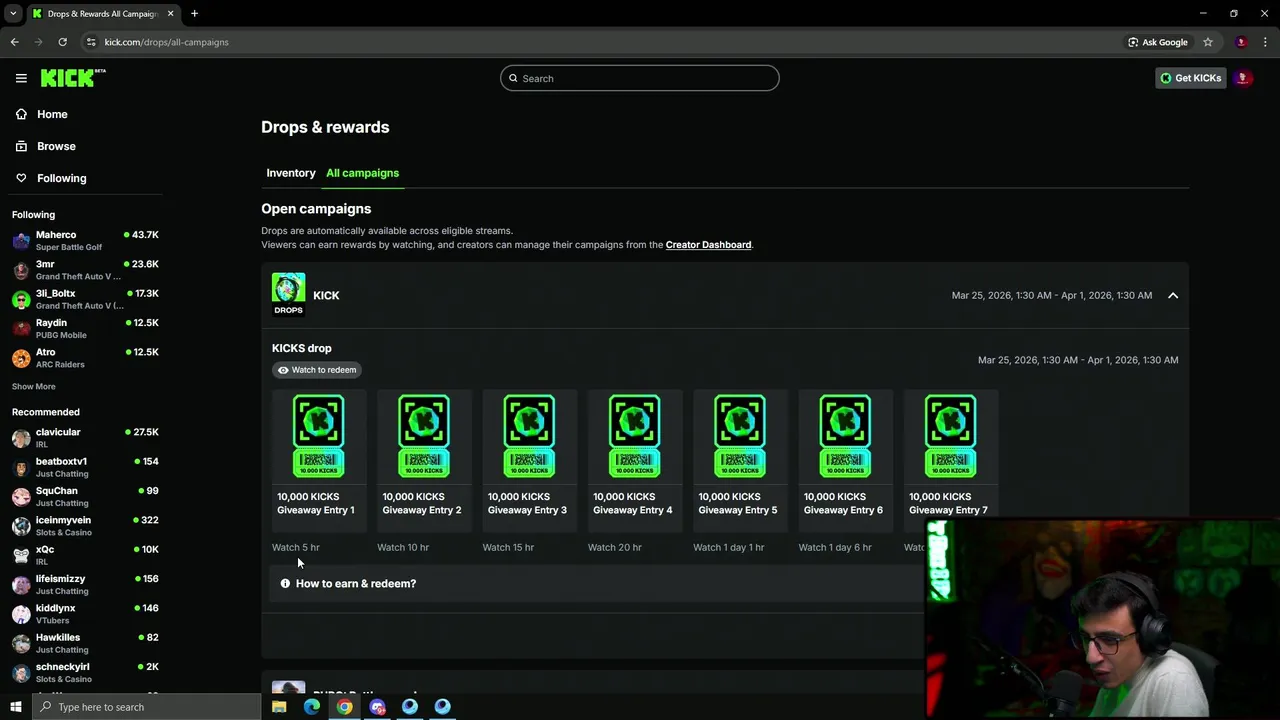This screenshot has width=1280, height=720.
Task: Collapse the KICK campaign chevron
Action: (x=1173, y=295)
